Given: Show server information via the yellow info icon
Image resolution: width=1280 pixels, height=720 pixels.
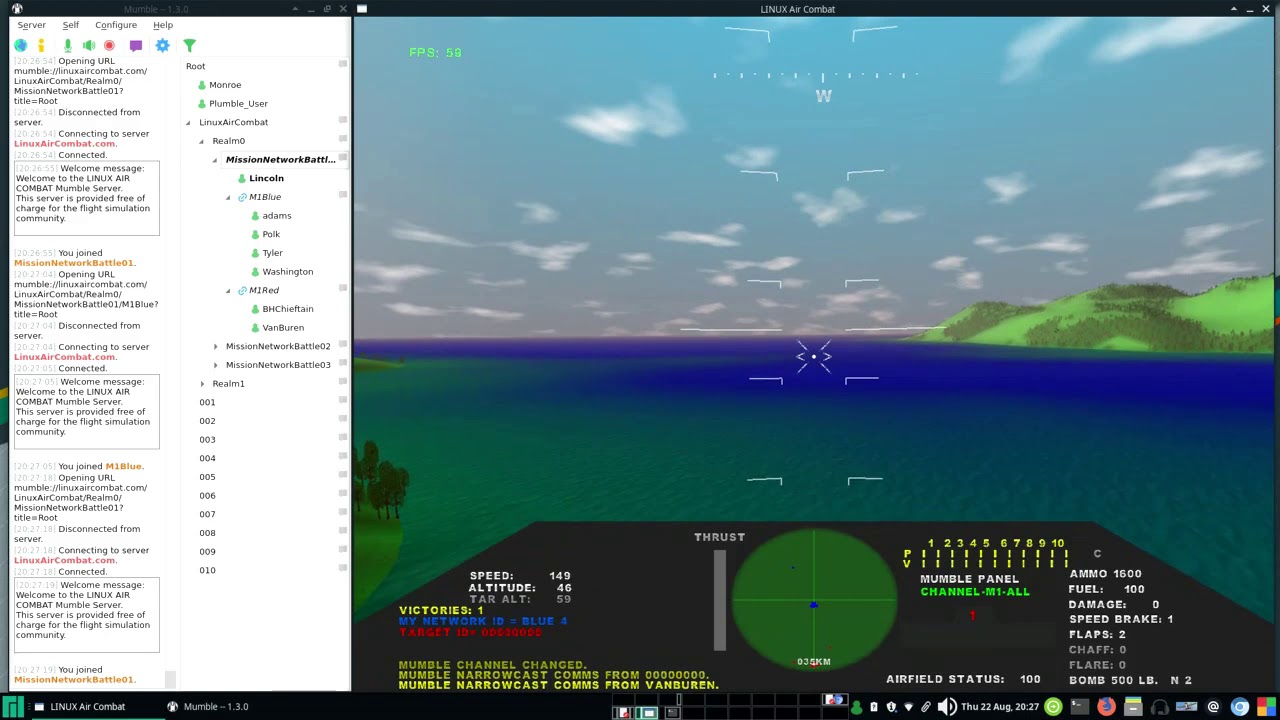Looking at the screenshot, I should pyautogui.click(x=41, y=45).
